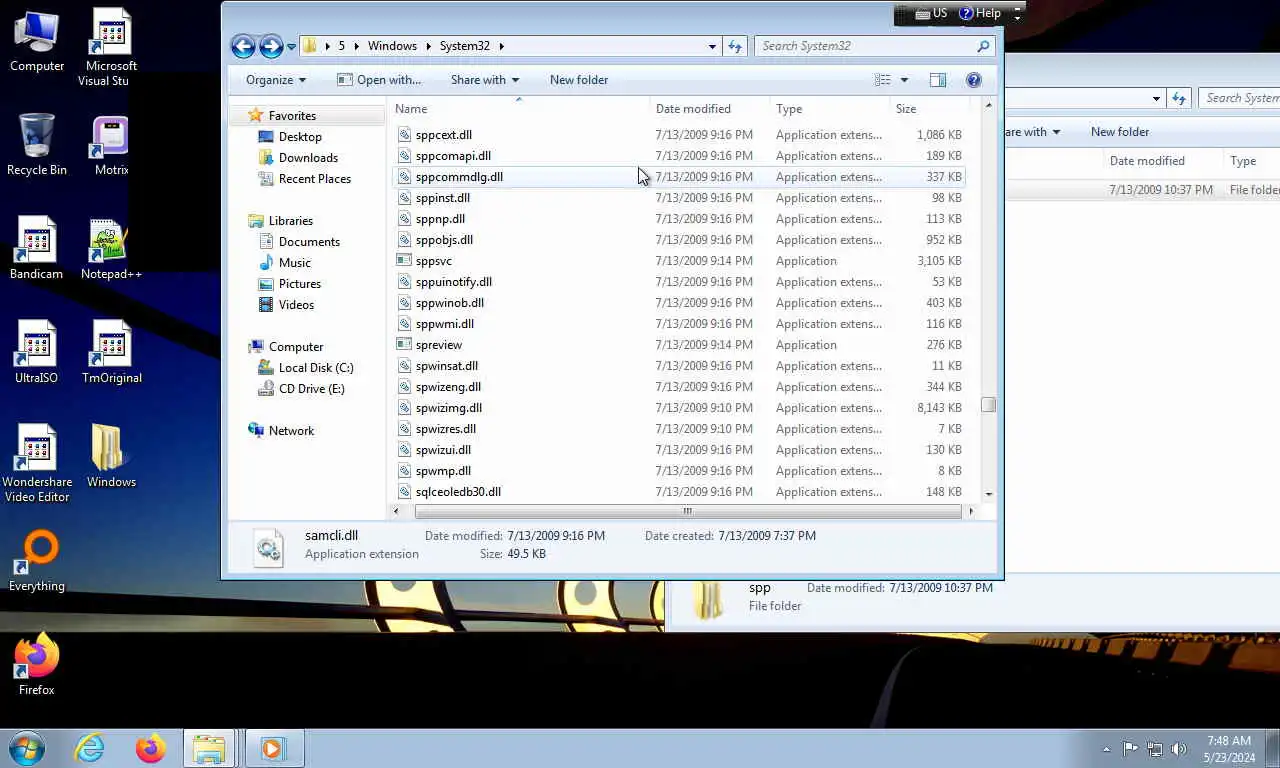Open address bar previous locations dropdown
The width and height of the screenshot is (1280, 768).
[712, 46]
